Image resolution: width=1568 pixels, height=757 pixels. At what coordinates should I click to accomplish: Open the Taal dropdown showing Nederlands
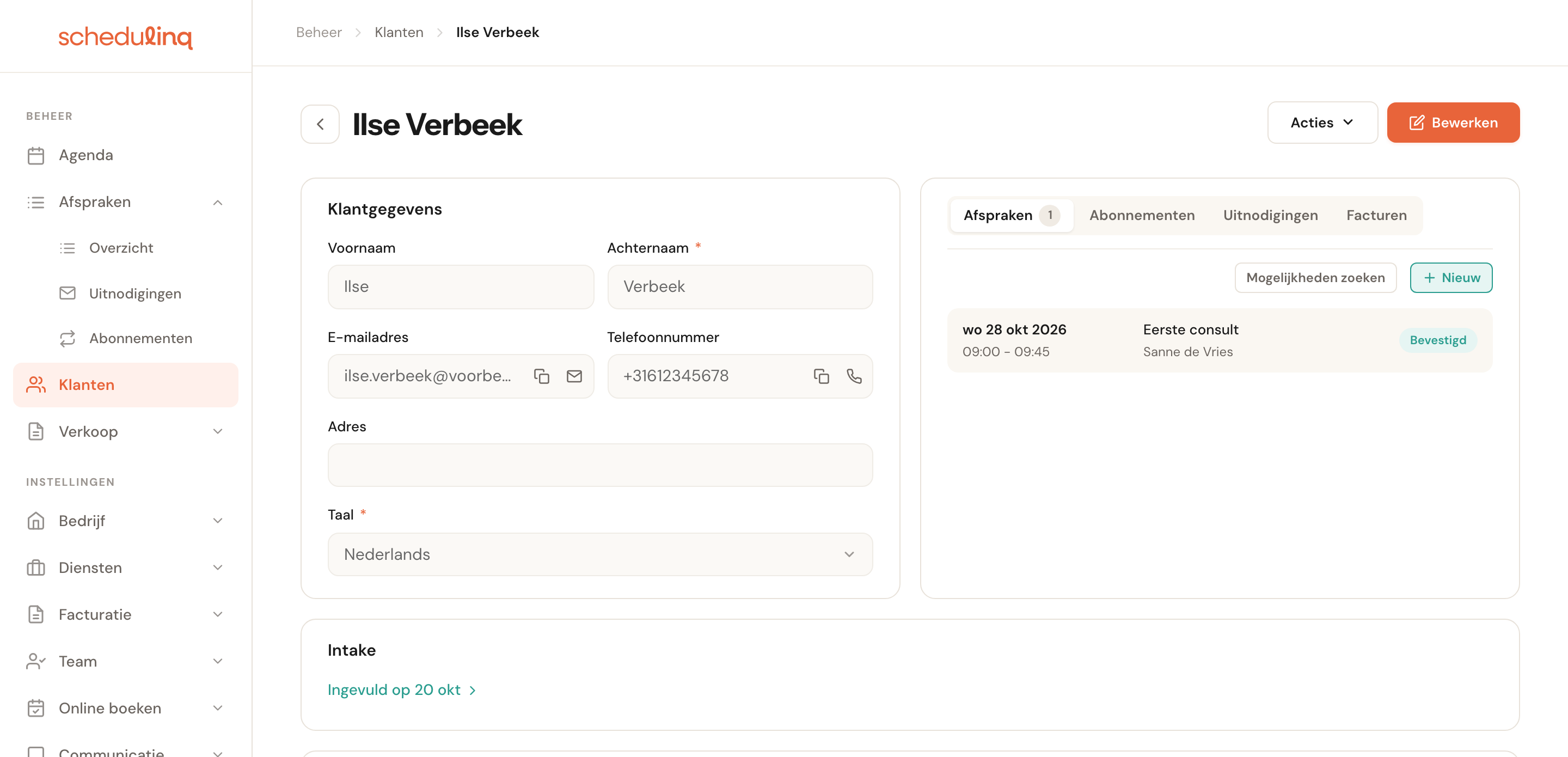tap(600, 554)
